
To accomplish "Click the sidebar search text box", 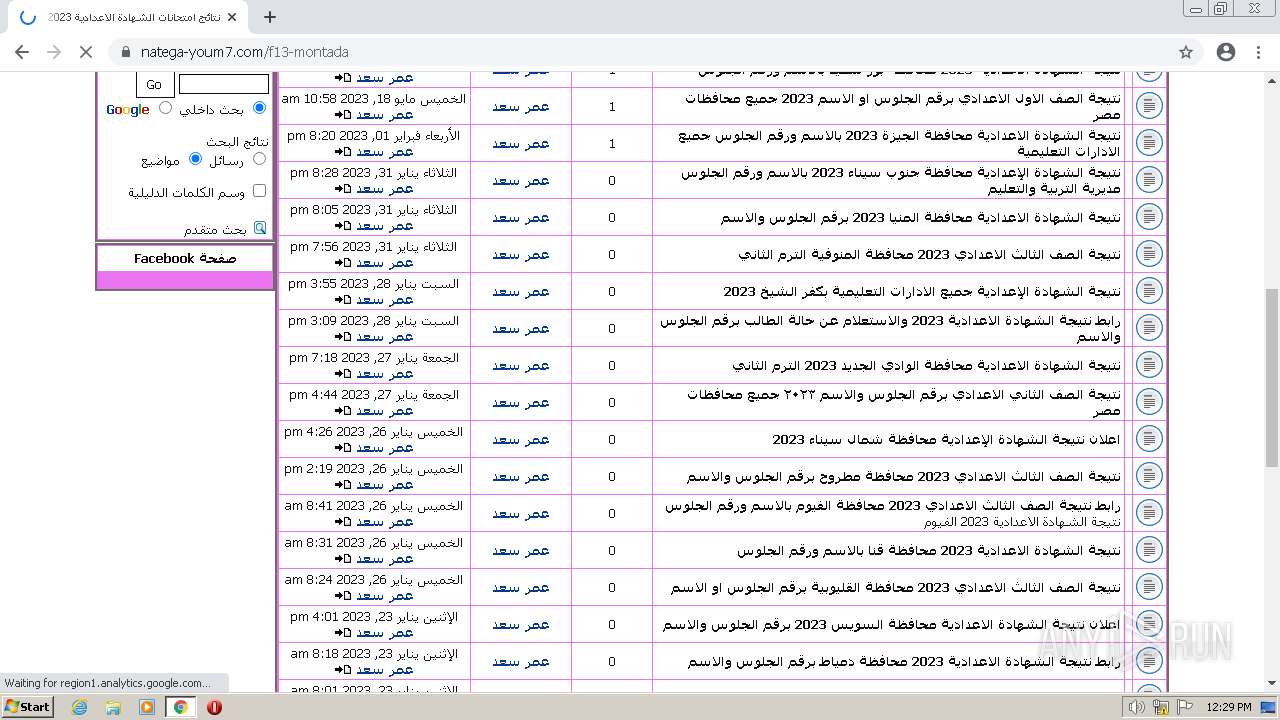I will click(x=224, y=84).
